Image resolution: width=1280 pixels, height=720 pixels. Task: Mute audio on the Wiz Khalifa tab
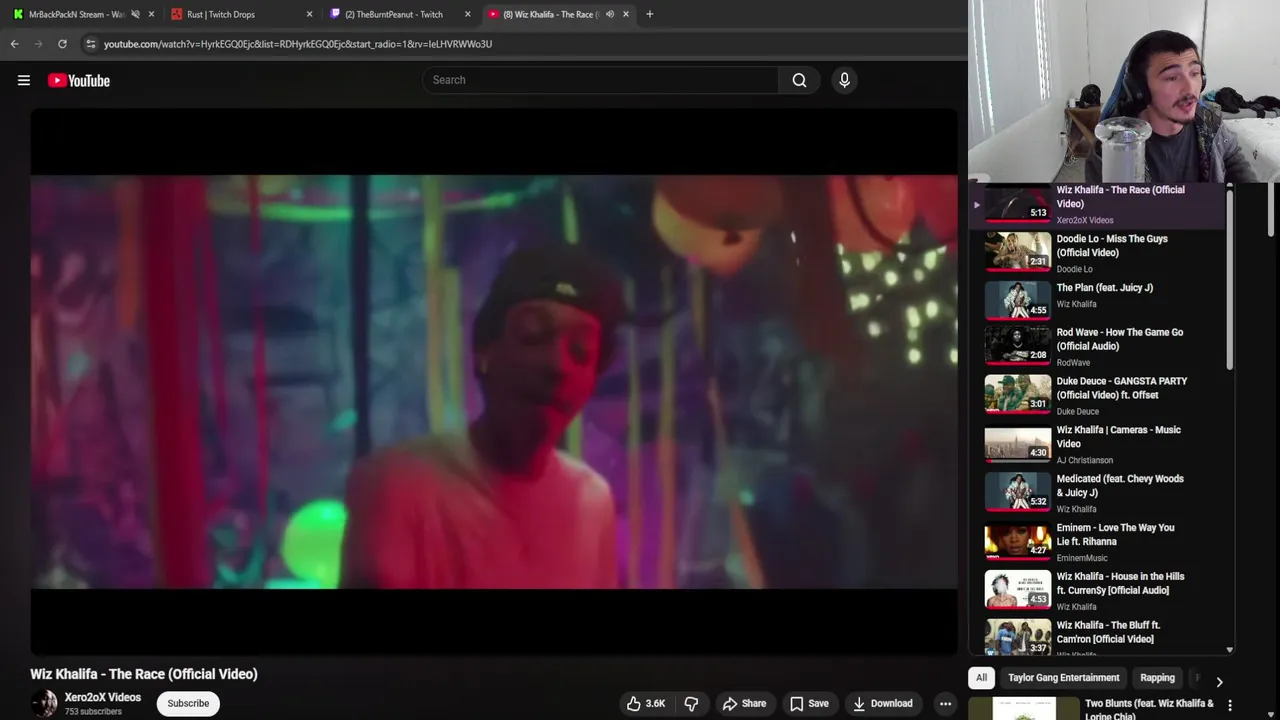[610, 14]
